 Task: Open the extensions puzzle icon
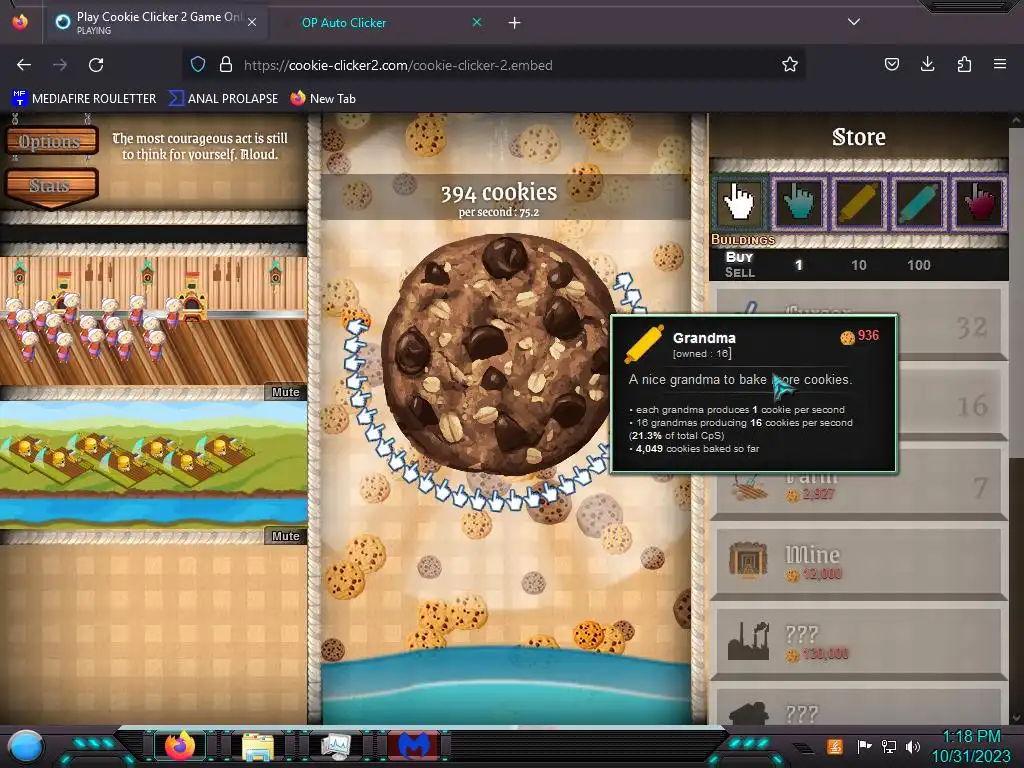pos(964,64)
